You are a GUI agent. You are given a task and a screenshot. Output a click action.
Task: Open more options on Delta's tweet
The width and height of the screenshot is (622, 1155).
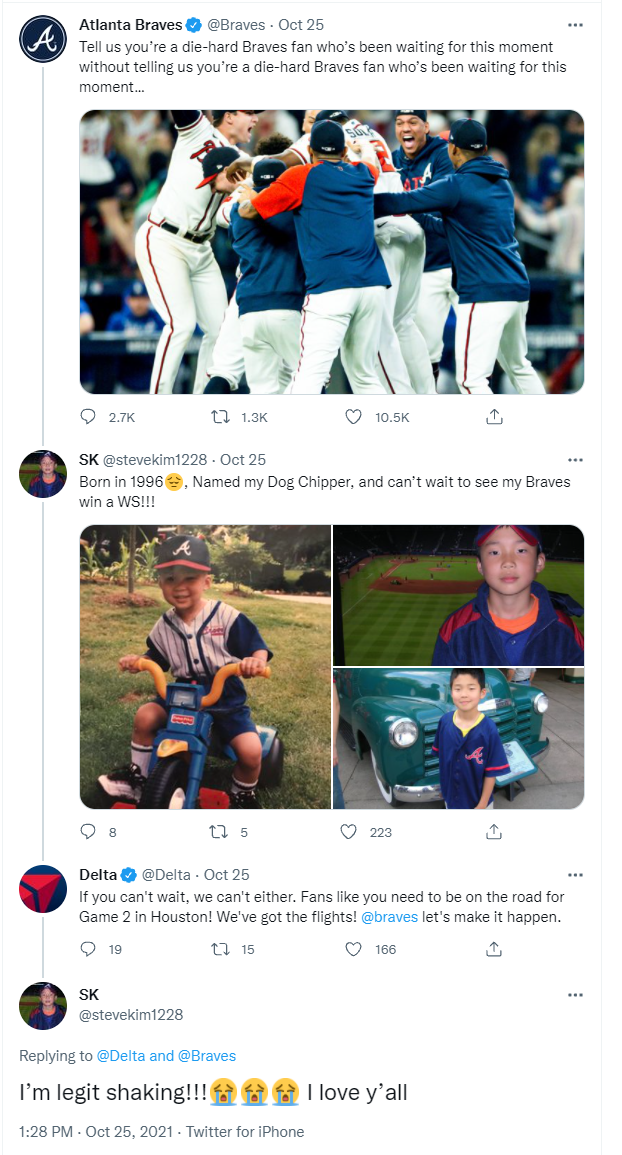coord(575,874)
